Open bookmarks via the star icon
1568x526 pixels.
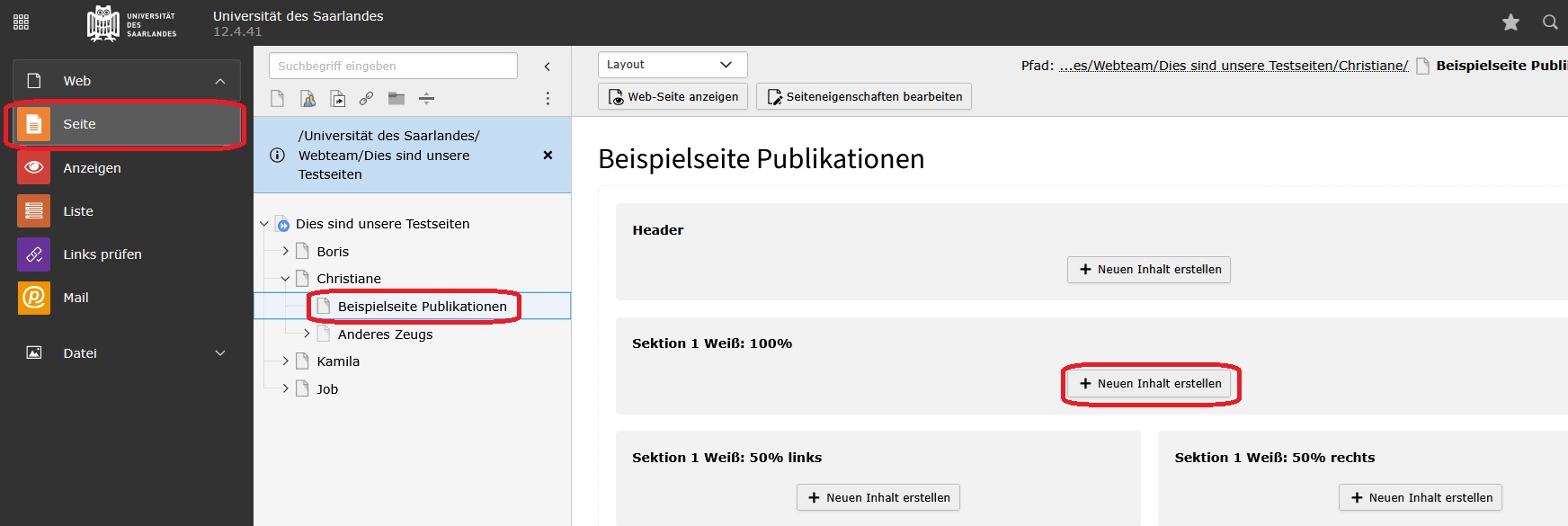click(x=1510, y=22)
